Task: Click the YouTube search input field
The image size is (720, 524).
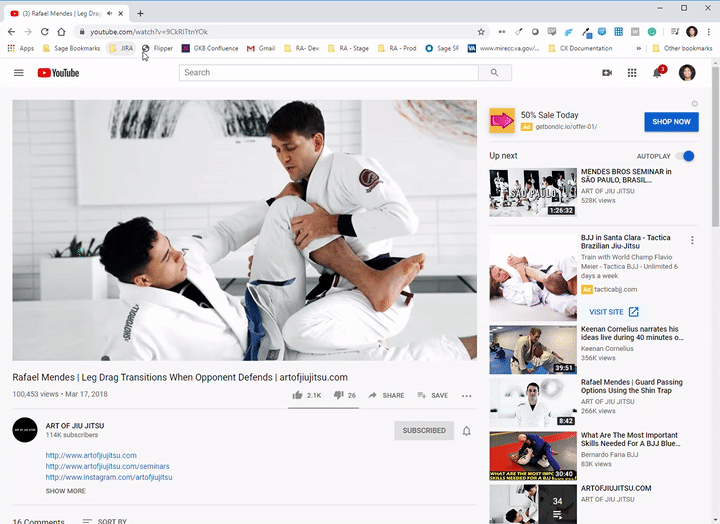Action: point(328,73)
